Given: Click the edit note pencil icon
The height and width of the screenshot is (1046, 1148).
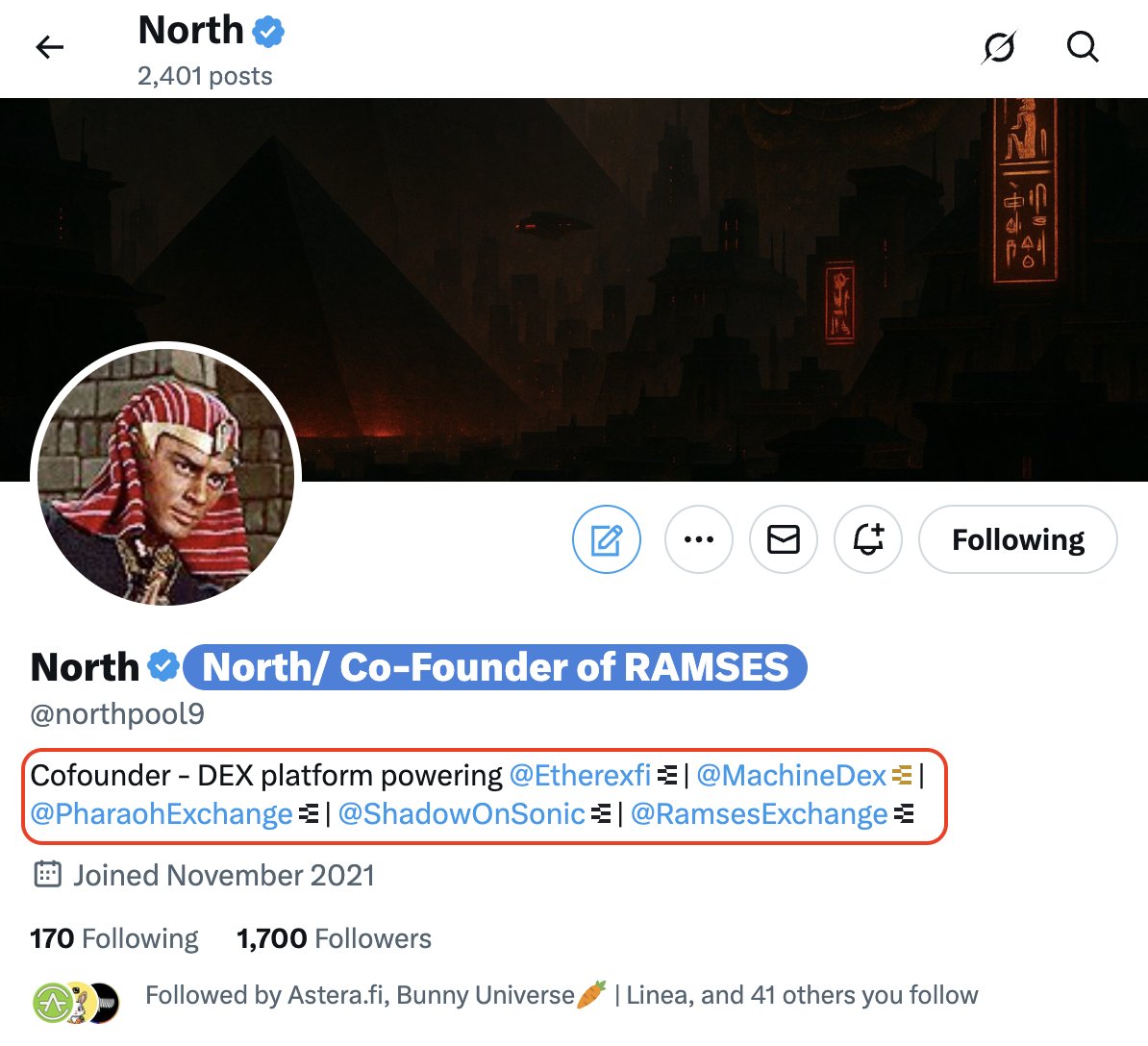Looking at the screenshot, I should [606, 539].
